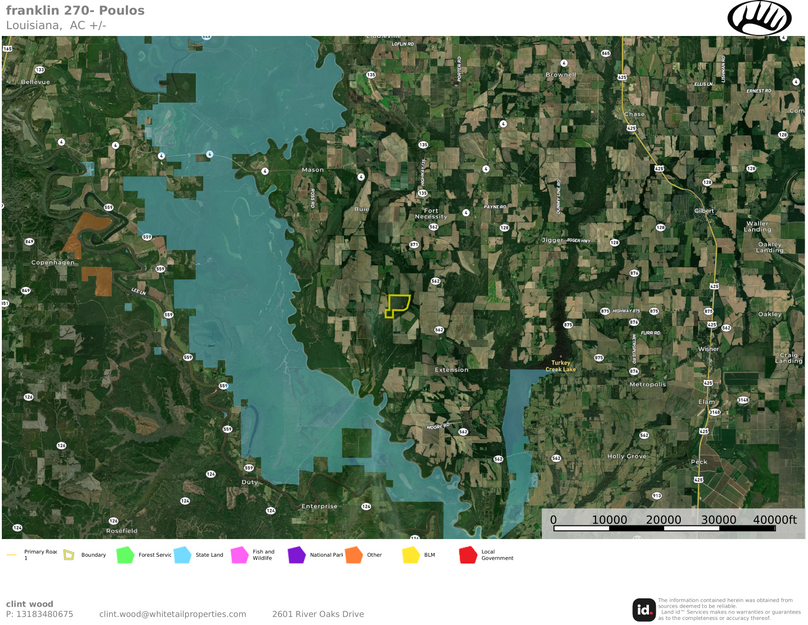The image size is (808, 625).
Task: Click the Fish and Wildlife pink swatch
Action: click(x=239, y=554)
